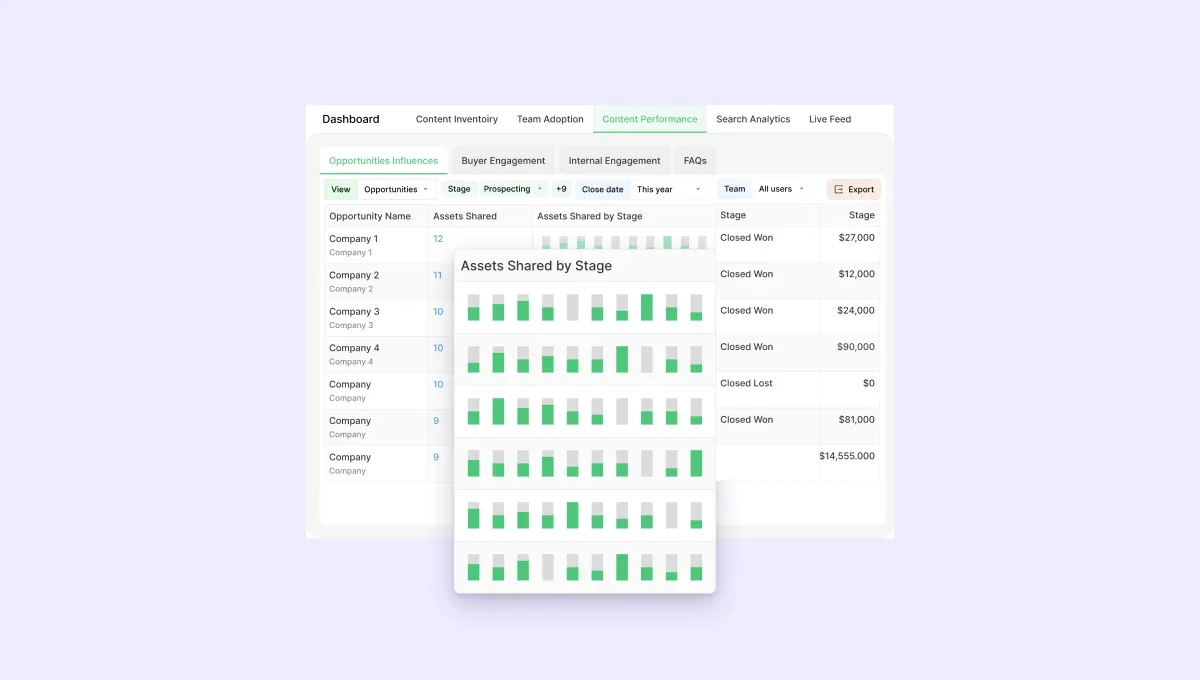Screen dimensions: 1200x680
Task: Sort by Opportunity Name column header
Action: coord(370,216)
